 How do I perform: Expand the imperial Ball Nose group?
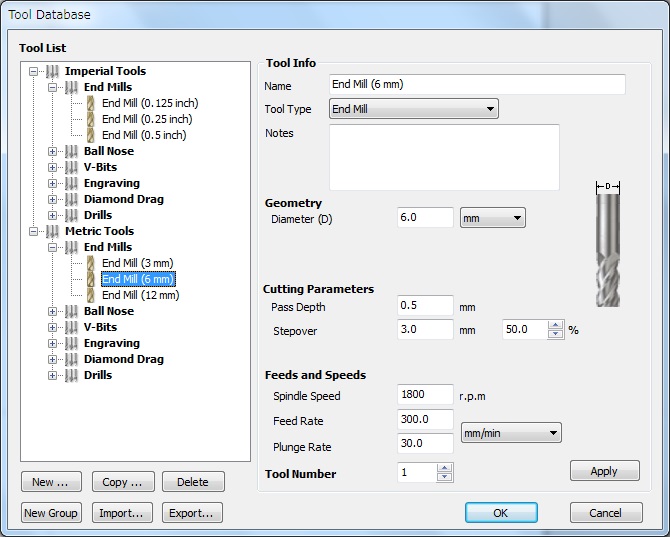[53, 151]
